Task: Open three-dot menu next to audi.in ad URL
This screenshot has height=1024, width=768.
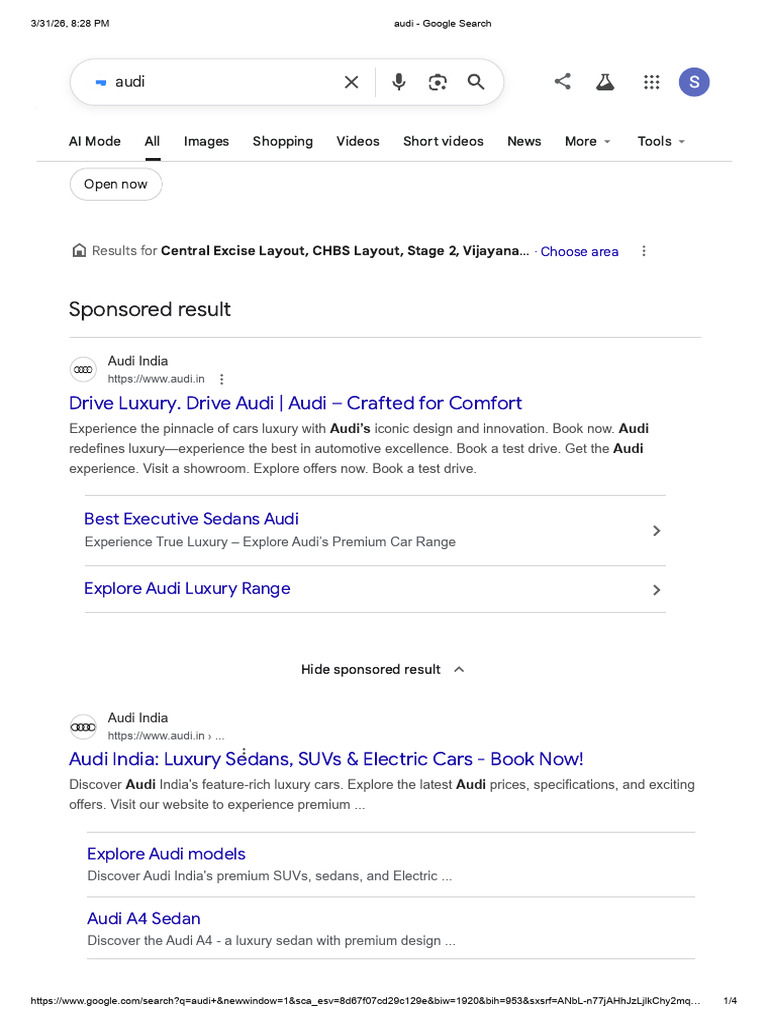Action: [x=222, y=379]
